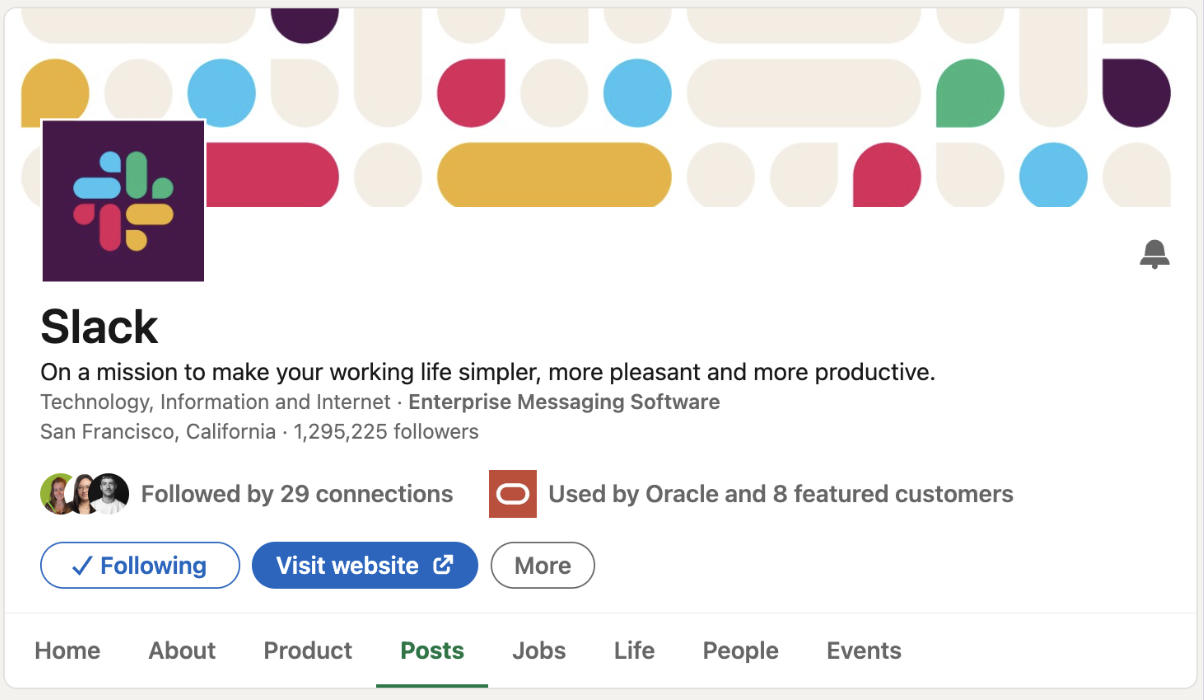The height and width of the screenshot is (700, 1204).
Task: Switch to the Home tab
Action: click(x=67, y=651)
